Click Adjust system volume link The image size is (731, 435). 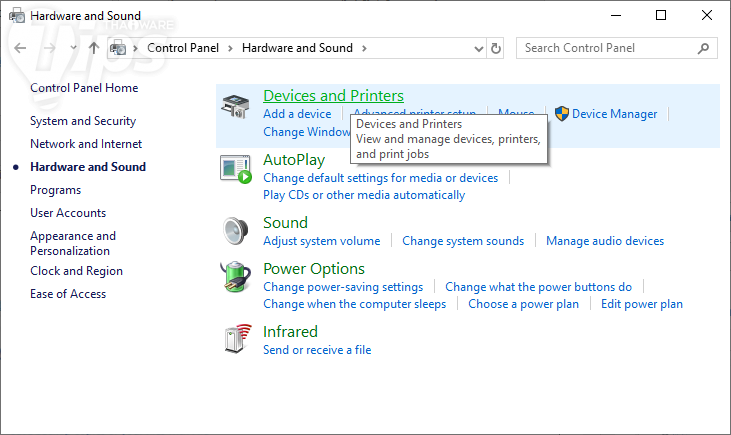coord(321,241)
